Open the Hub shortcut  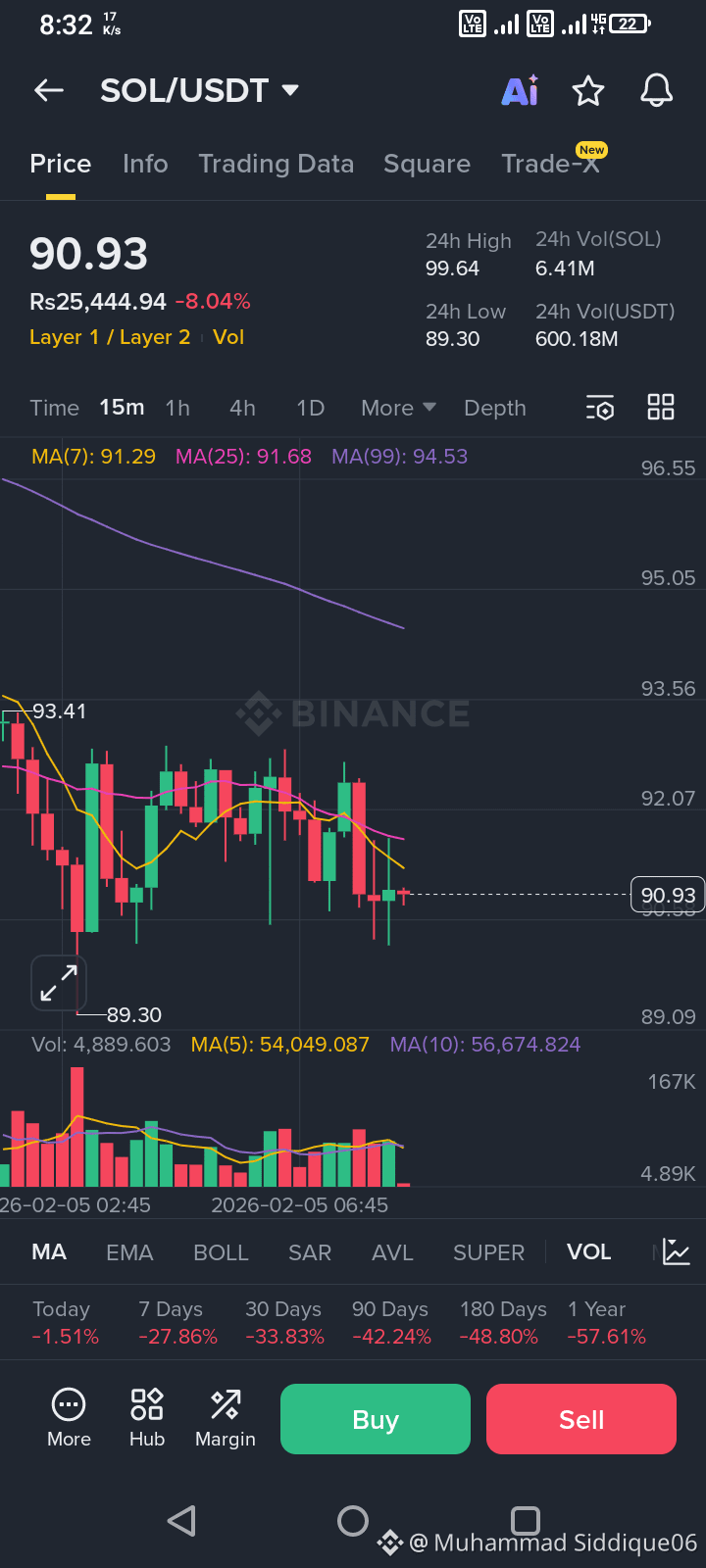pos(147,1418)
